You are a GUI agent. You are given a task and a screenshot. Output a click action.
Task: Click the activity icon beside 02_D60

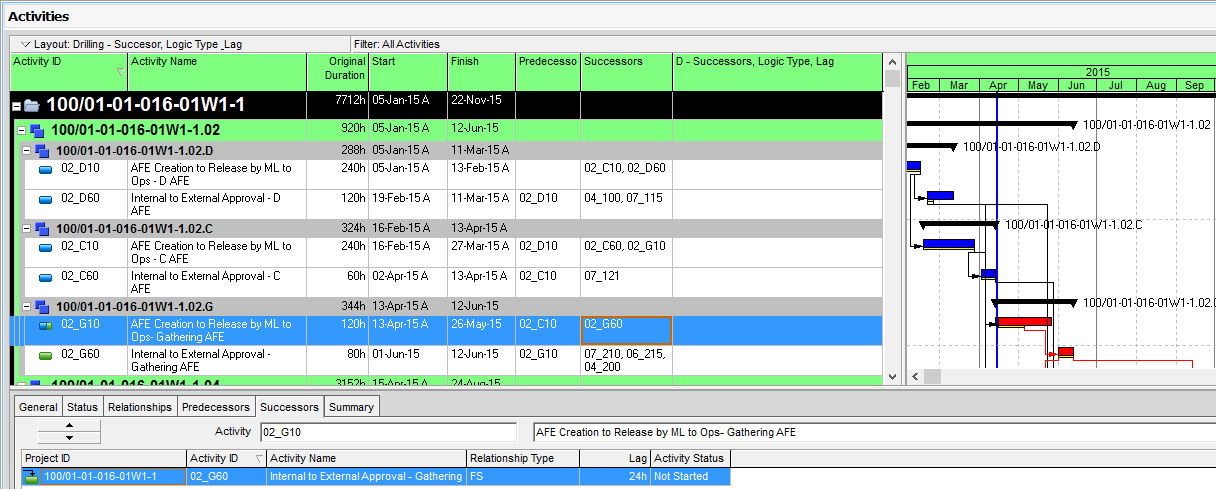point(45,199)
